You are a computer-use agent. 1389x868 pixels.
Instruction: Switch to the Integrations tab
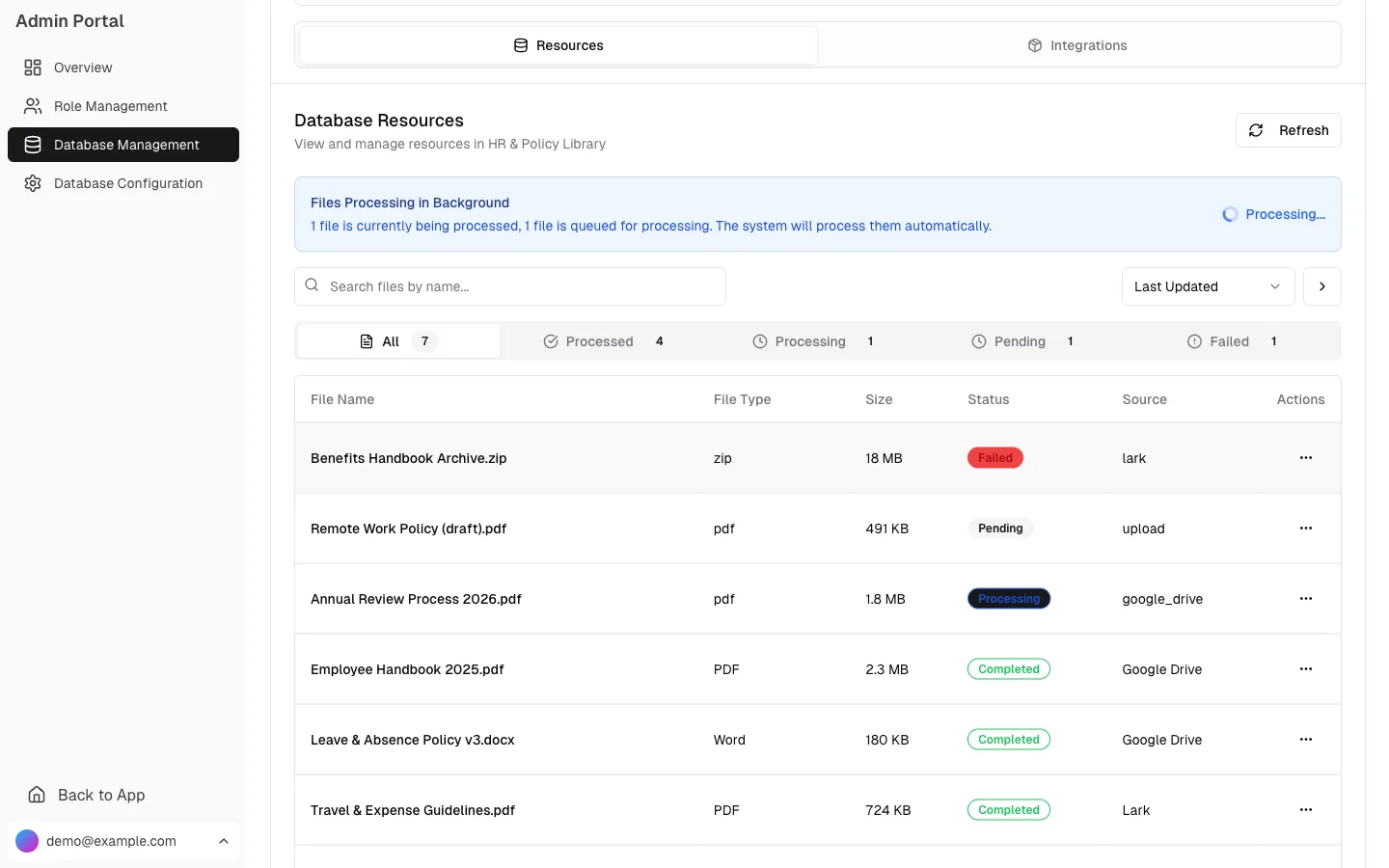pyautogui.click(x=1077, y=45)
